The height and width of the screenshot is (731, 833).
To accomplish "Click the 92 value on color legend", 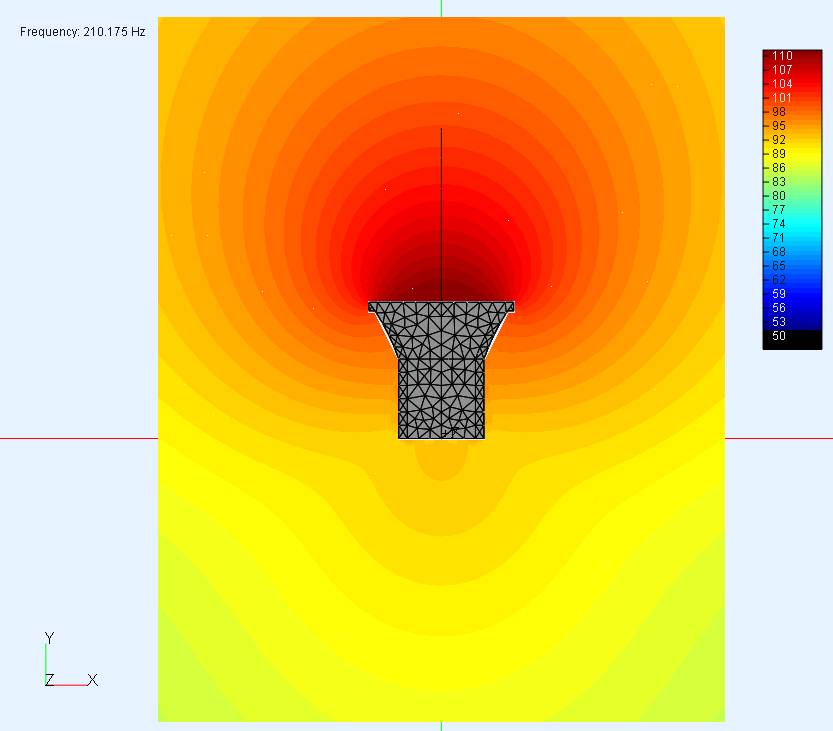I will [x=779, y=140].
